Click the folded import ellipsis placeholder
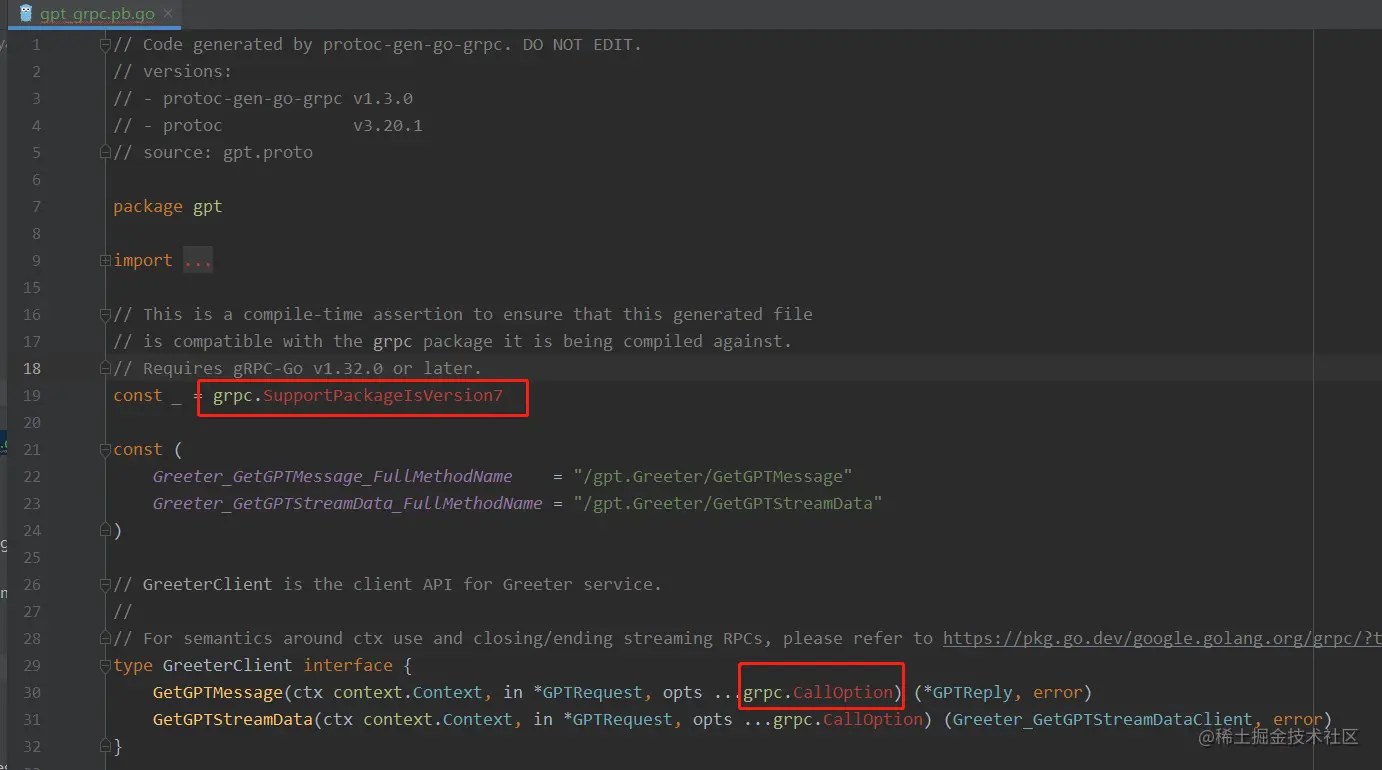Viewport: 1382px width, 770px height. click(x=198, y=260)
